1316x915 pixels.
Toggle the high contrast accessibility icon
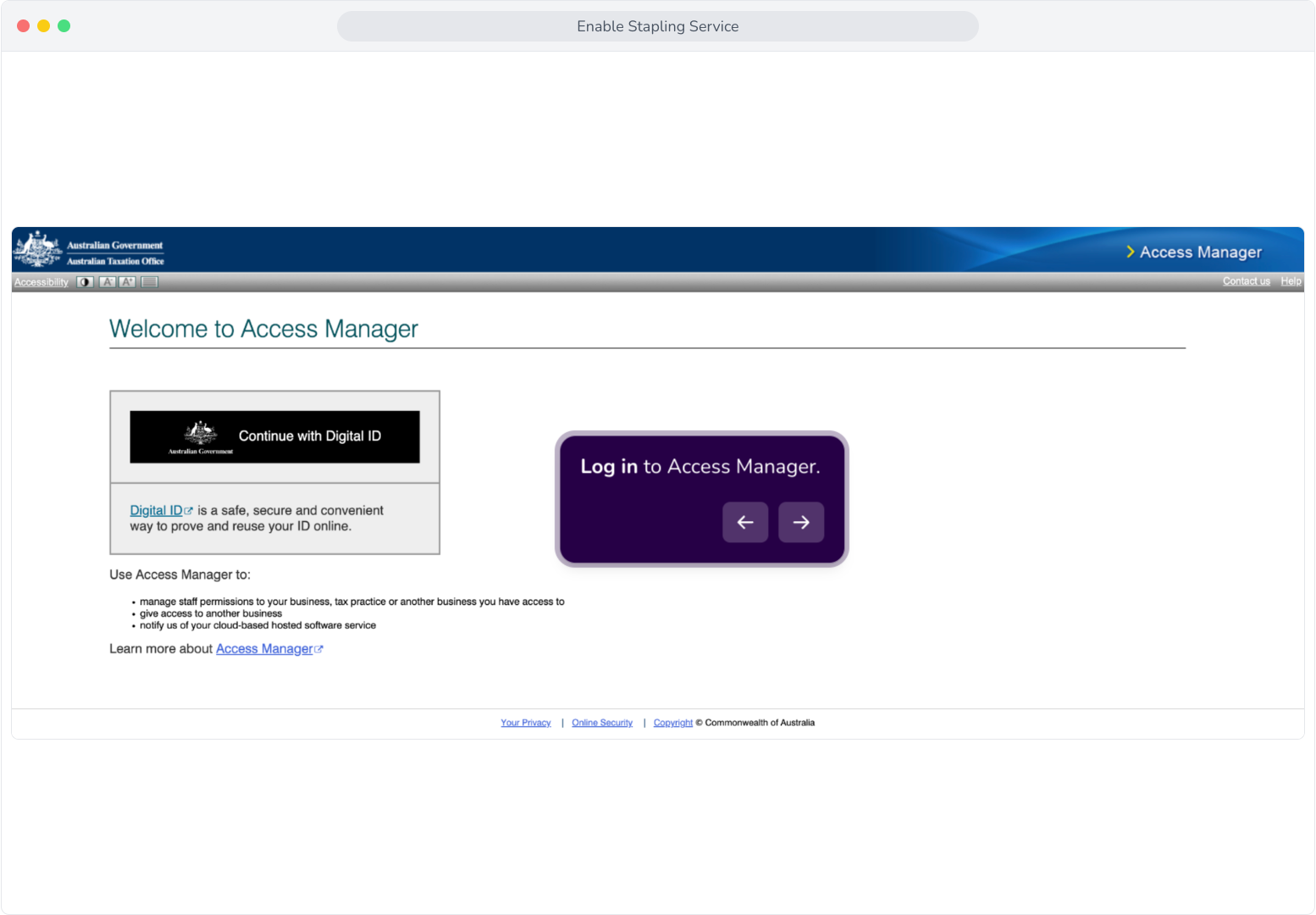pyautogui.click(x=85, y=282)
